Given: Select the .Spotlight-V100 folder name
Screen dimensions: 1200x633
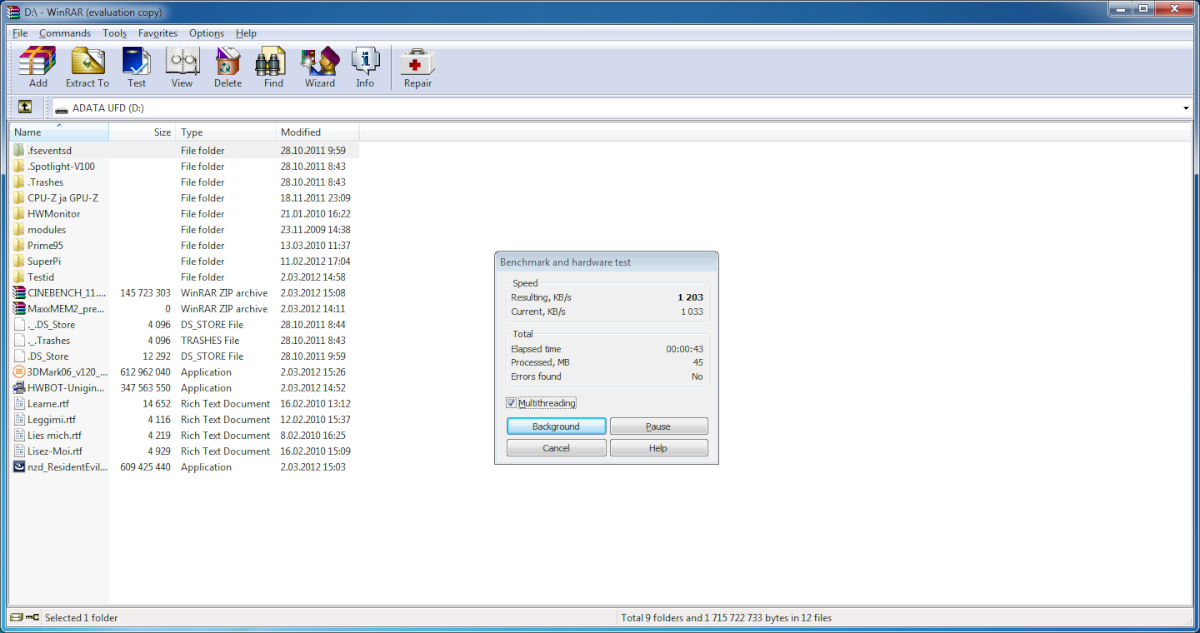Looking at the screenshot, I should pos(62,166).
